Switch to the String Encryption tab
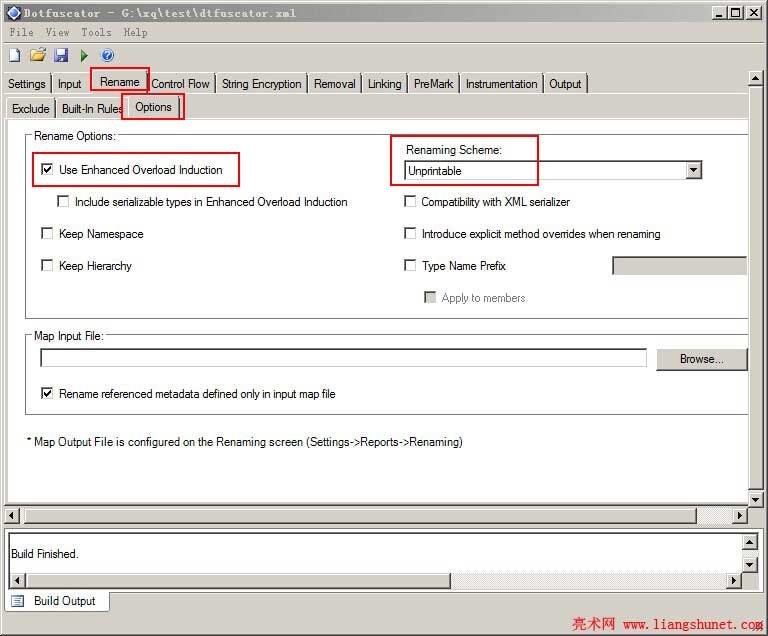768x636 pixels. 262,84
